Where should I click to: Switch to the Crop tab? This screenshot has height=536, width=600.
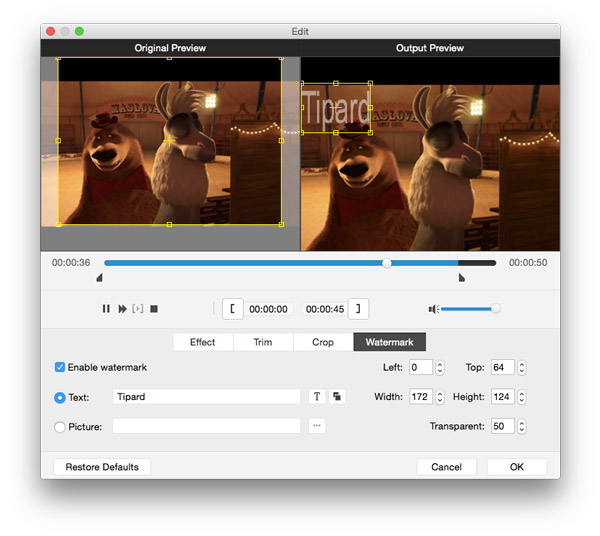pyautogui.click(x=323, y=342)
